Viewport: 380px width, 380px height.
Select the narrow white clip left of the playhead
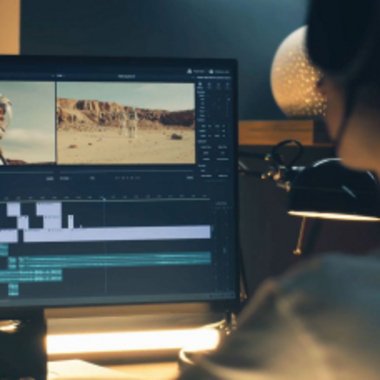[x=71, y=222]
